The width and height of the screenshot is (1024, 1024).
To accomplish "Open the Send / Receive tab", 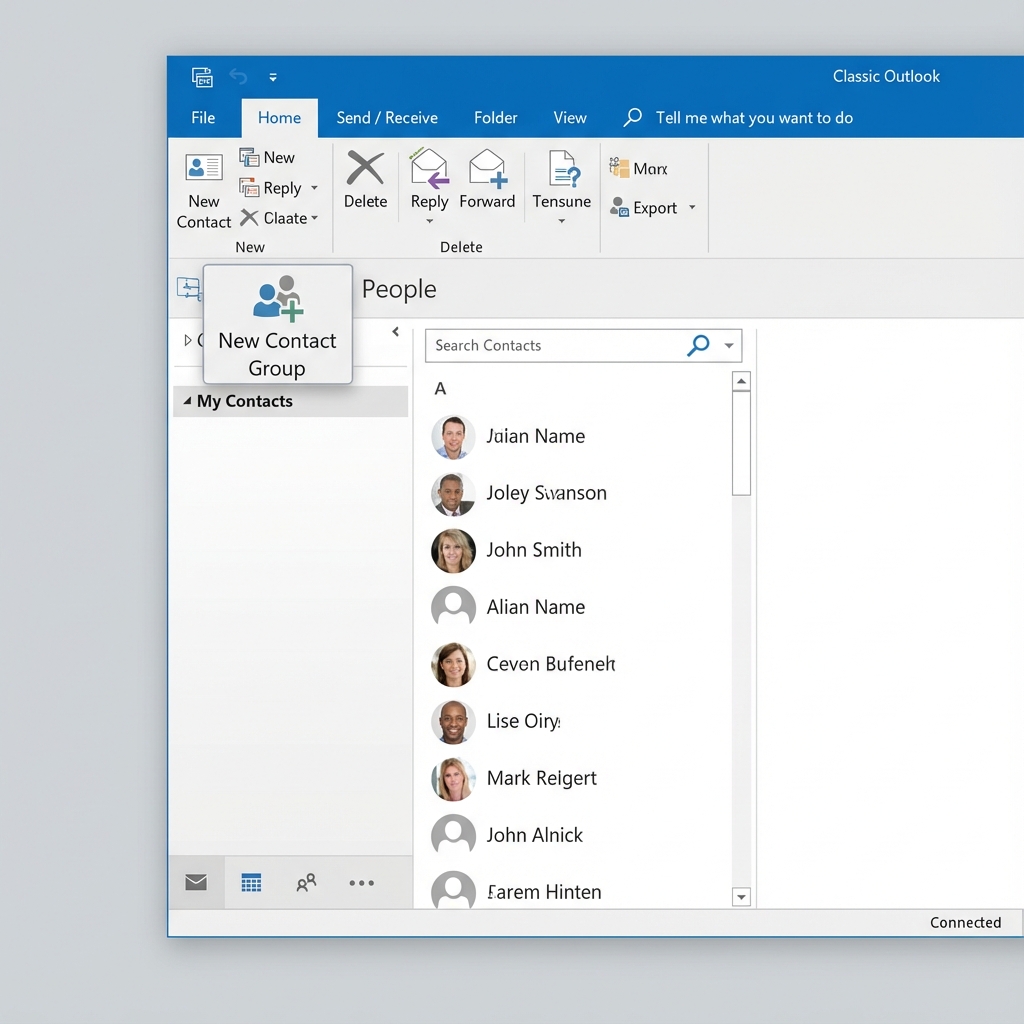I will tap(387, 118).
